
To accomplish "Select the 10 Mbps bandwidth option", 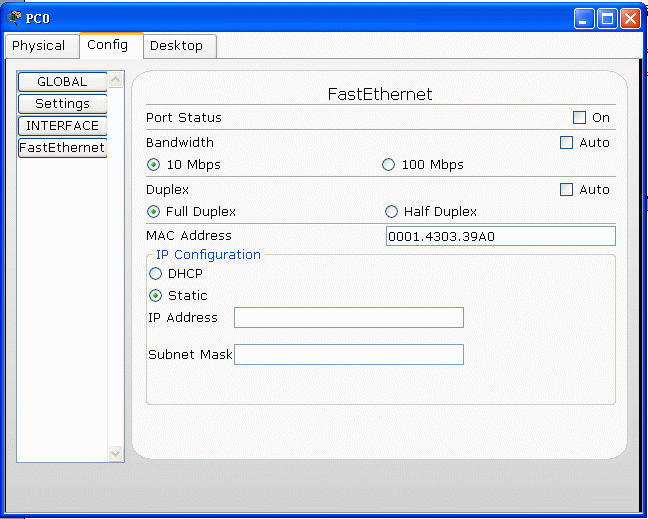I will pyautogui.click(x=154, y=165).
